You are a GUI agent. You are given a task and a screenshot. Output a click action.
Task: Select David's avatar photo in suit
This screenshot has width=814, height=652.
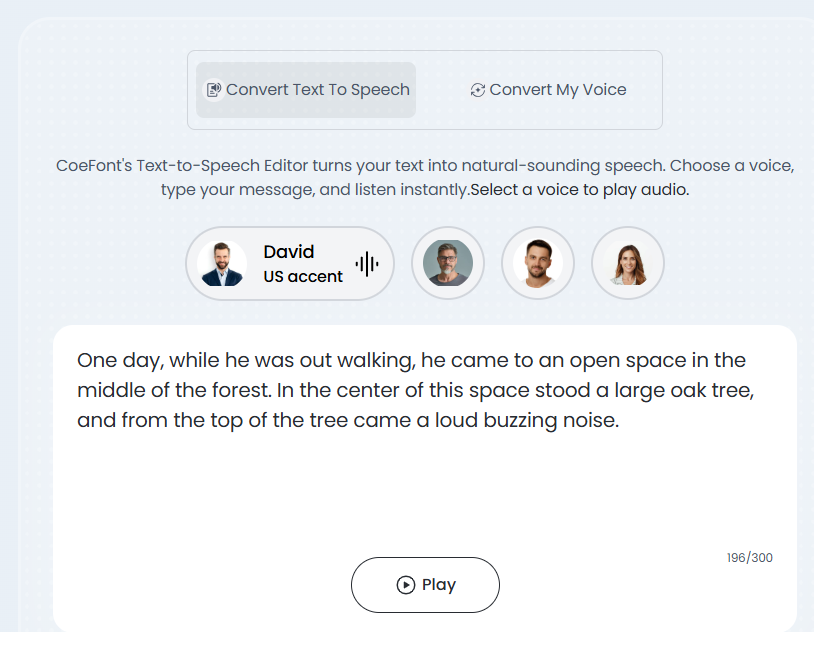(x=222, y=264)
